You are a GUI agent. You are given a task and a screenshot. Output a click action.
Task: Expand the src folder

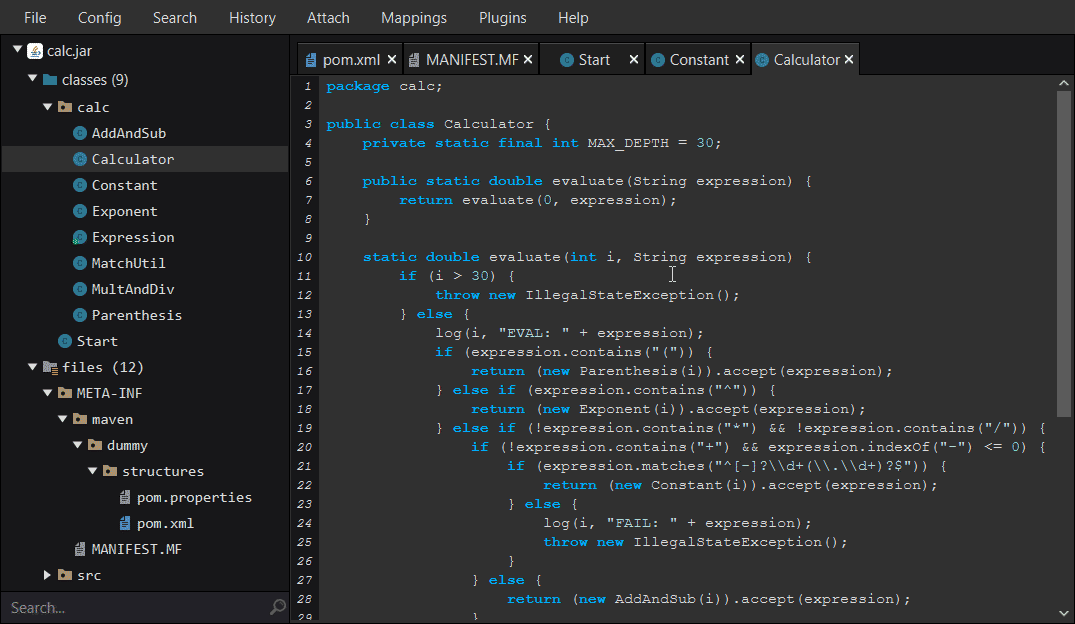tap(47, 575)
